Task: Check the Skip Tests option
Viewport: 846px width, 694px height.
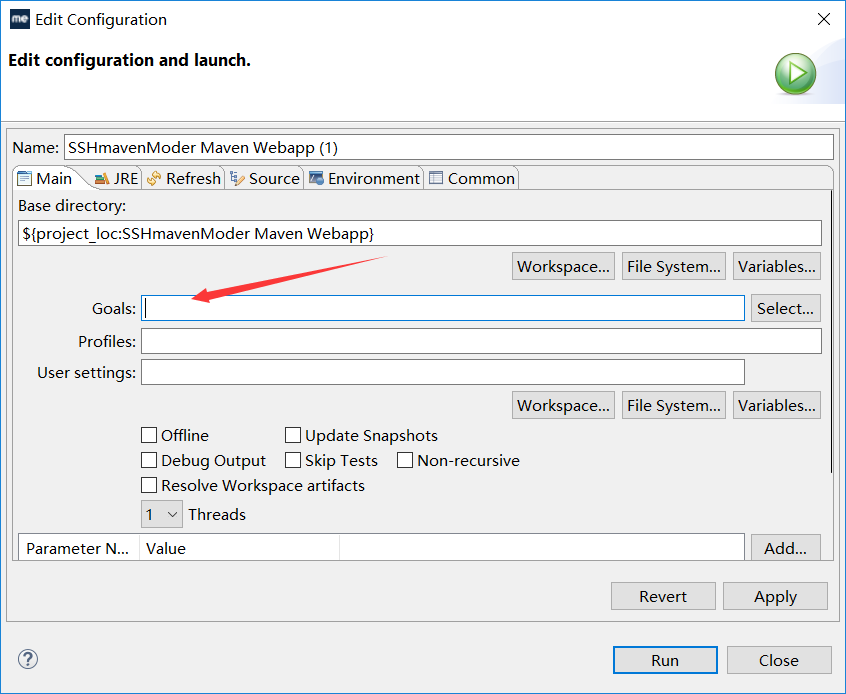Action: (293, 460)
